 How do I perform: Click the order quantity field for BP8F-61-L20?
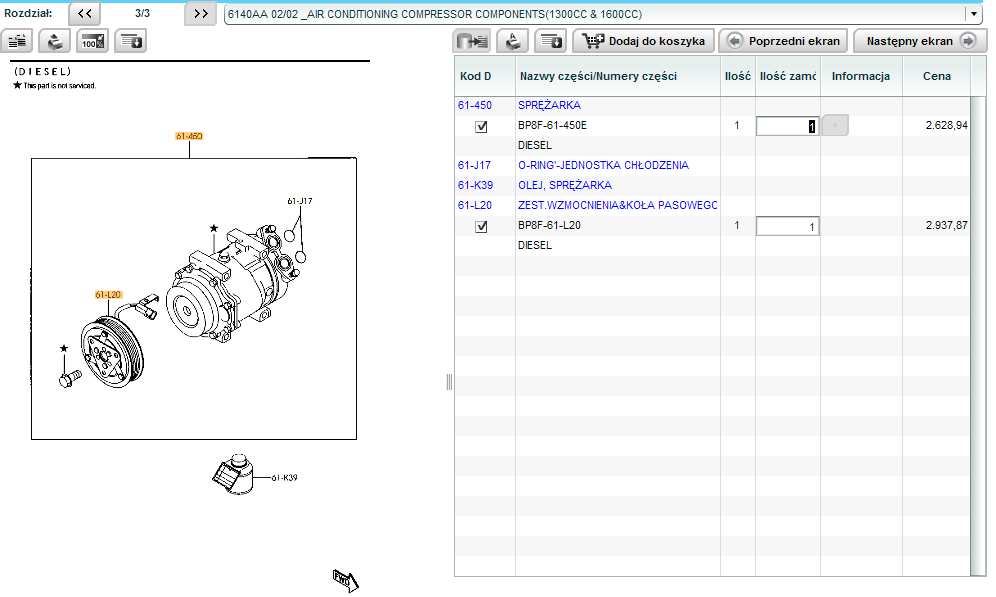point(787,226)
